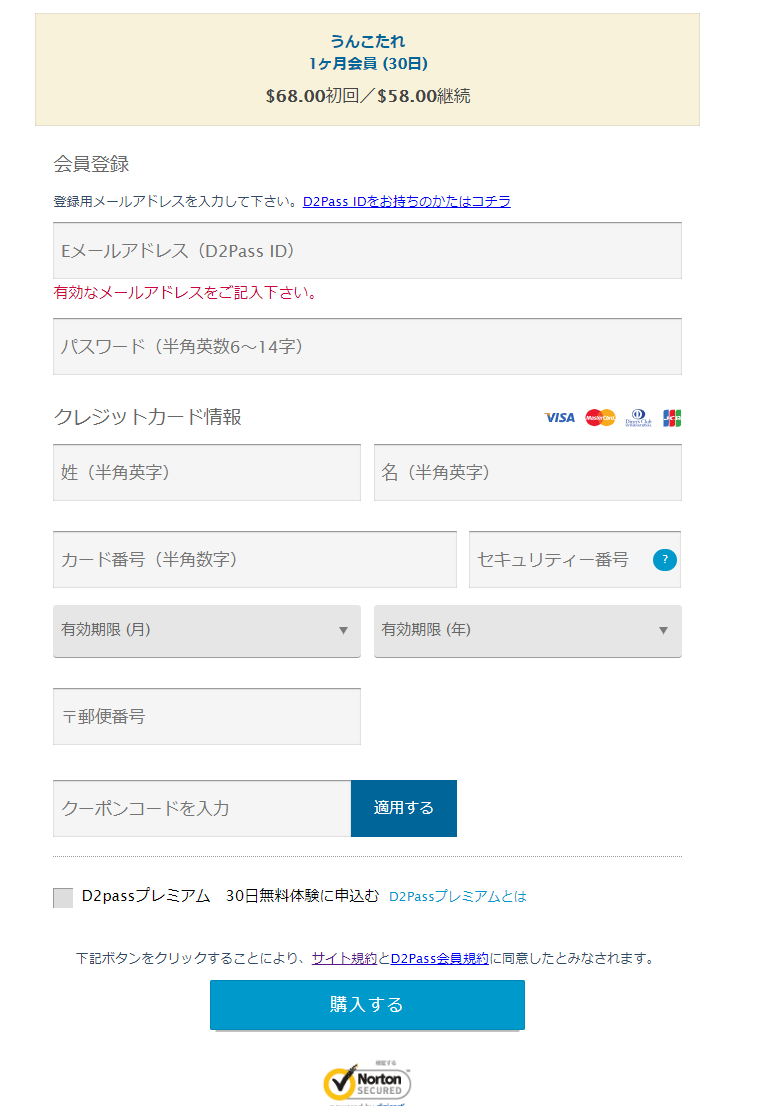Open the D2Pass会員規約 link

[439, 958]
